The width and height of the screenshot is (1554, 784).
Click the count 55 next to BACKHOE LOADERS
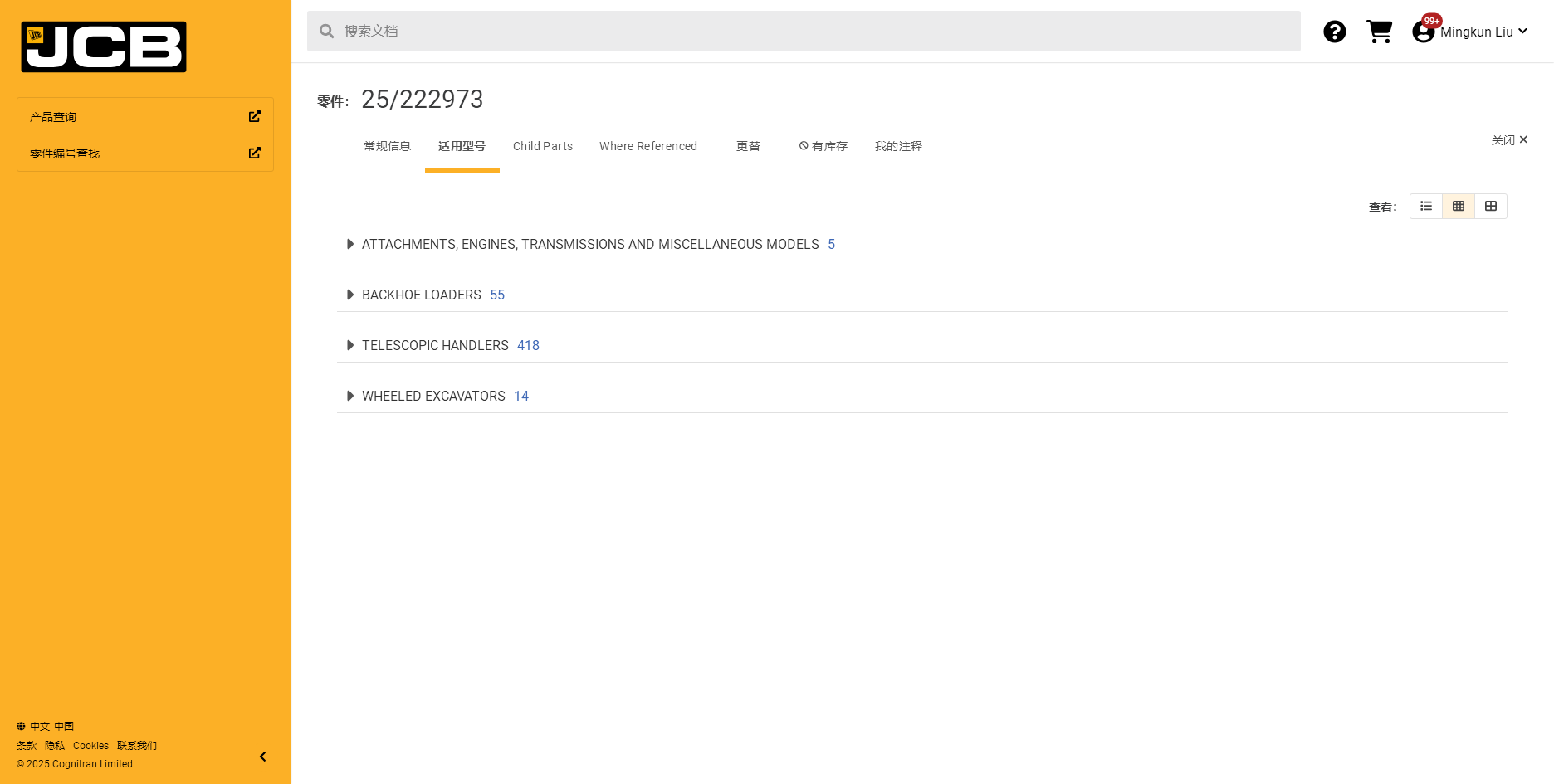pos(497,295)
